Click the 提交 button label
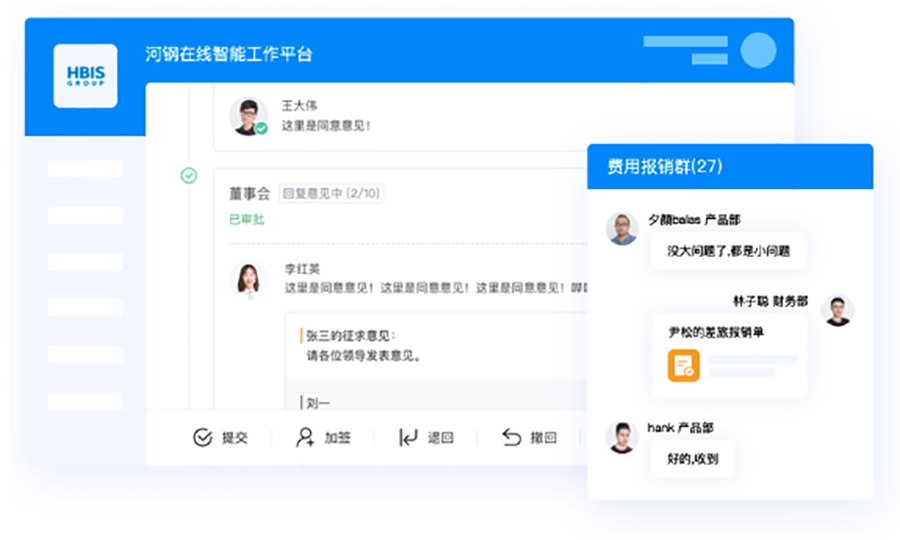 pos(235,438)
